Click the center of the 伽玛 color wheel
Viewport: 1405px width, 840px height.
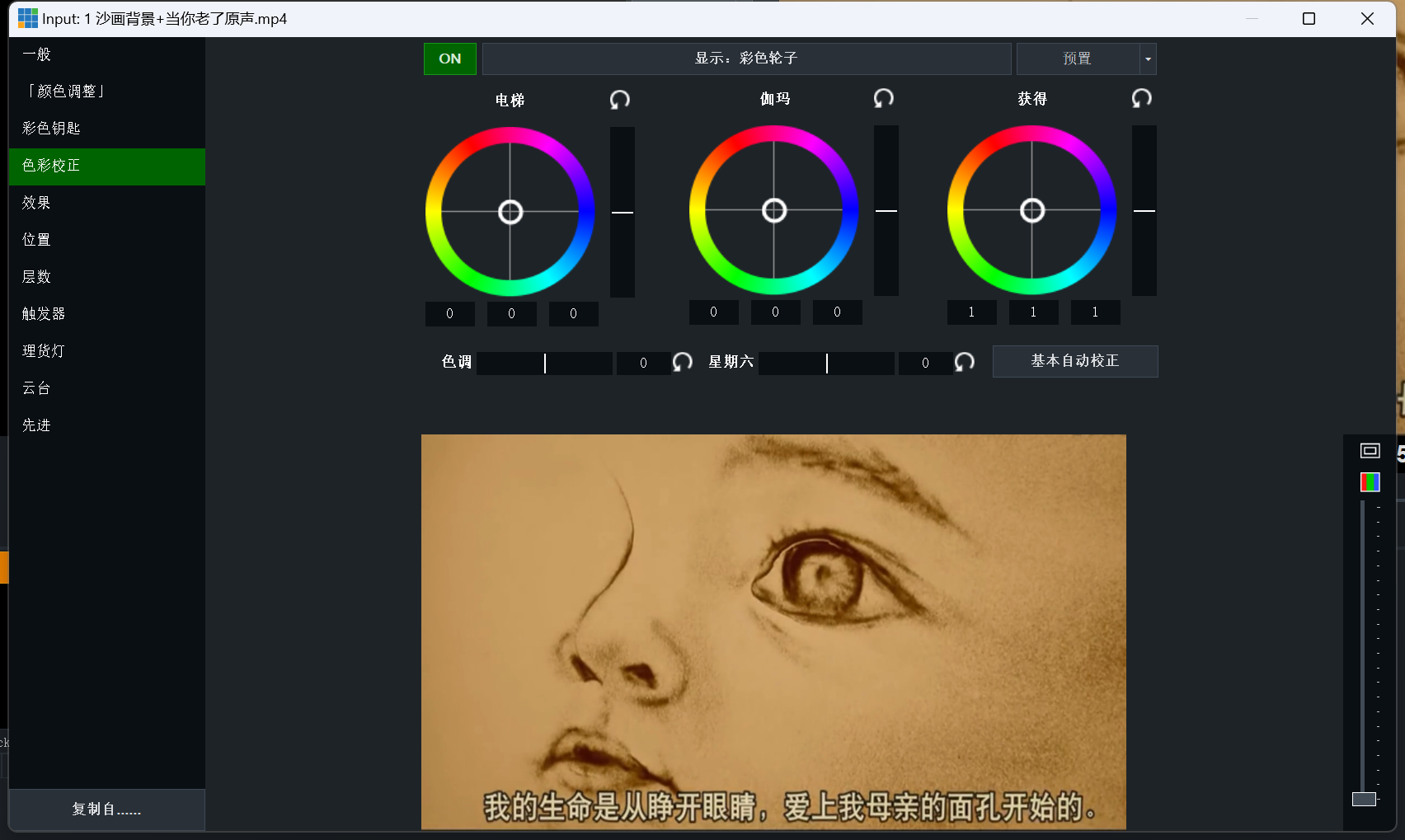click(773, 211)
